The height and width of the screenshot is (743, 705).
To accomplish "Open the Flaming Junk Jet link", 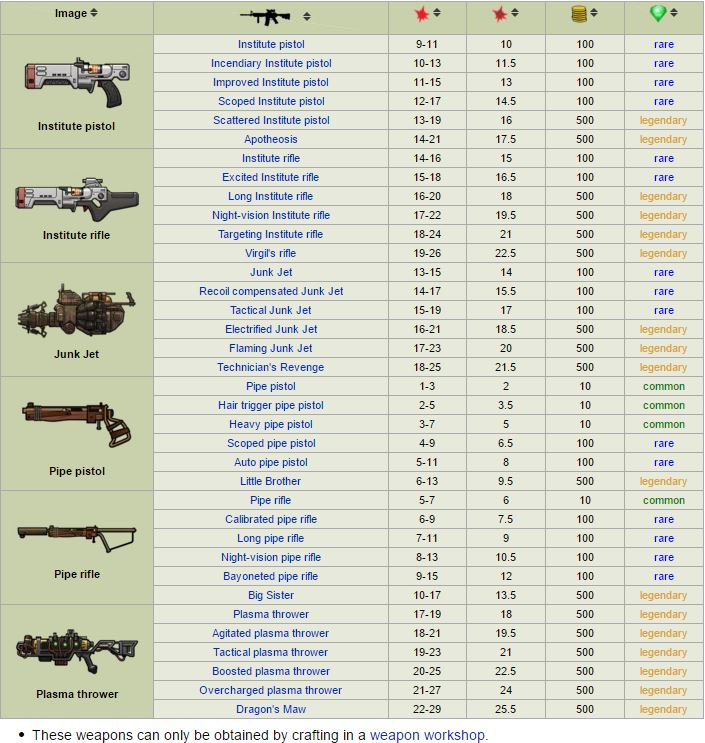I will click(x=271, y=348).
